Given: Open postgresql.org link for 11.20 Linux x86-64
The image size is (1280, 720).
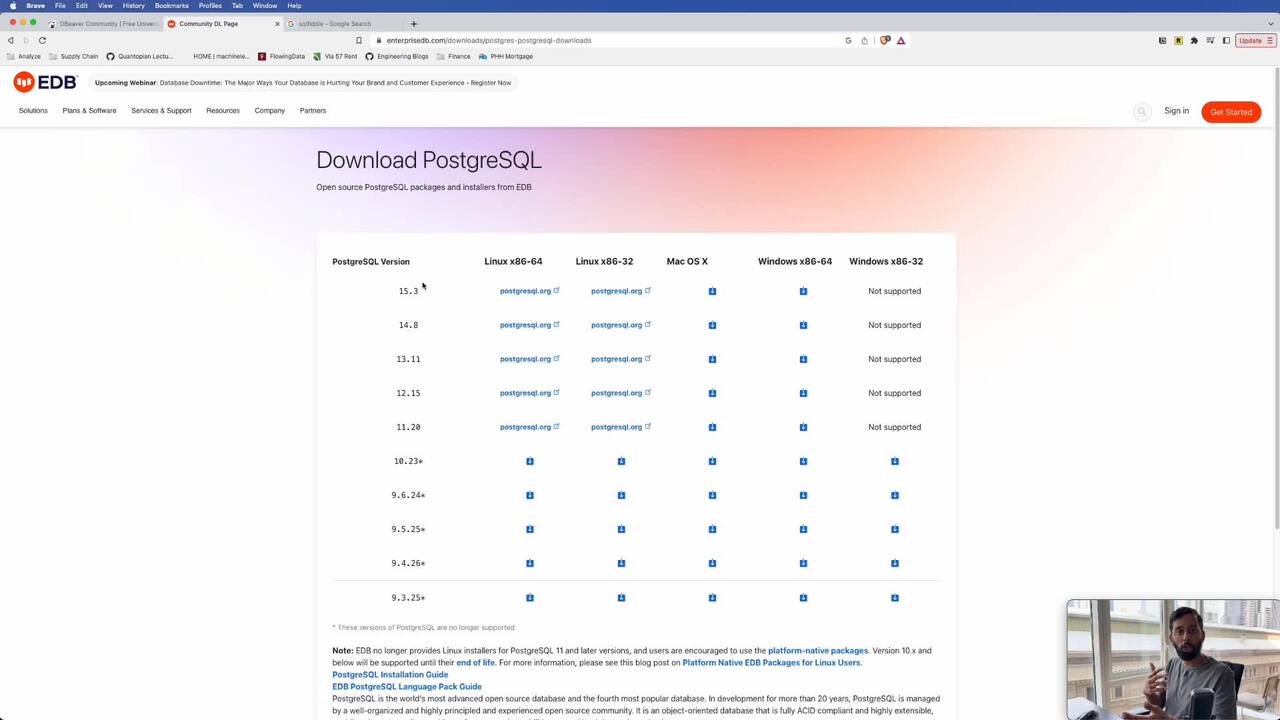Looking at the screenshot, I should click(x=529, y=427).
